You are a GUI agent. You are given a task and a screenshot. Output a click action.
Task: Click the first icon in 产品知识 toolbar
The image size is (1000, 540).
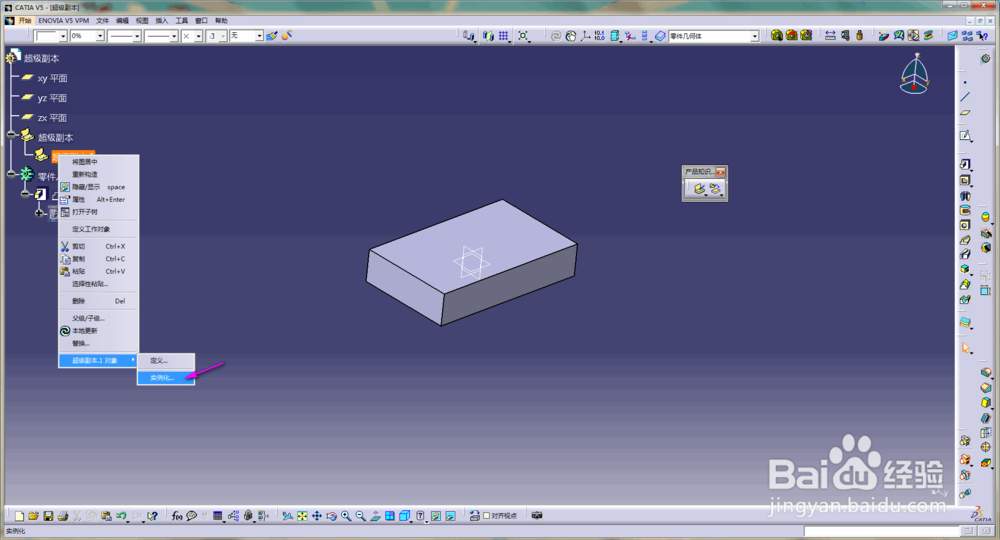(699, 189)
